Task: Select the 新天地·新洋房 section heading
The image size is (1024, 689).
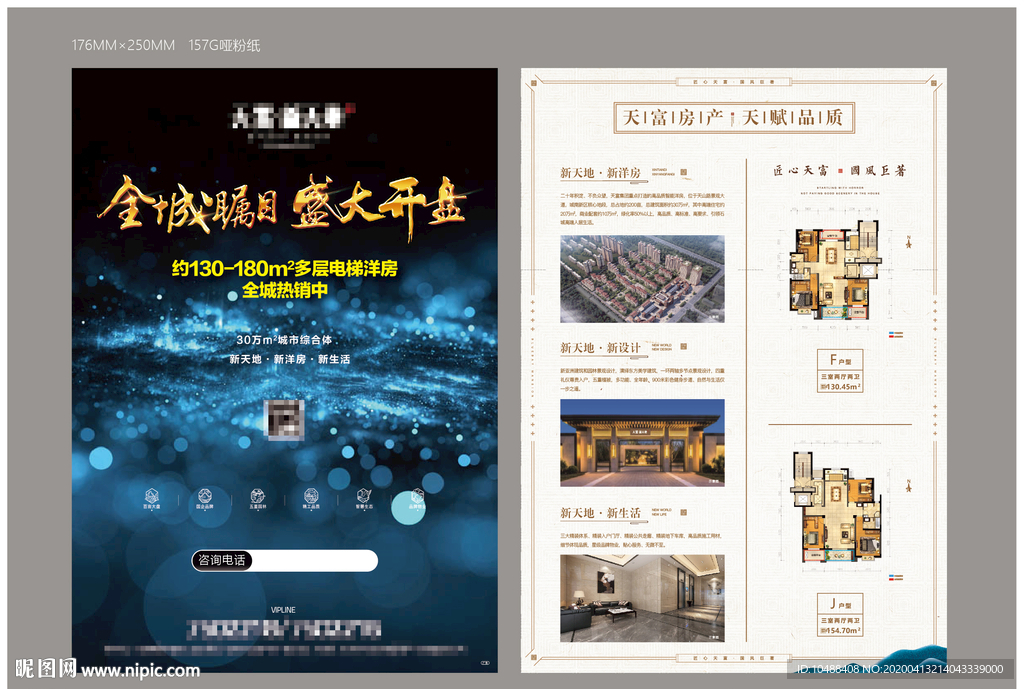Action: point(600,173)
